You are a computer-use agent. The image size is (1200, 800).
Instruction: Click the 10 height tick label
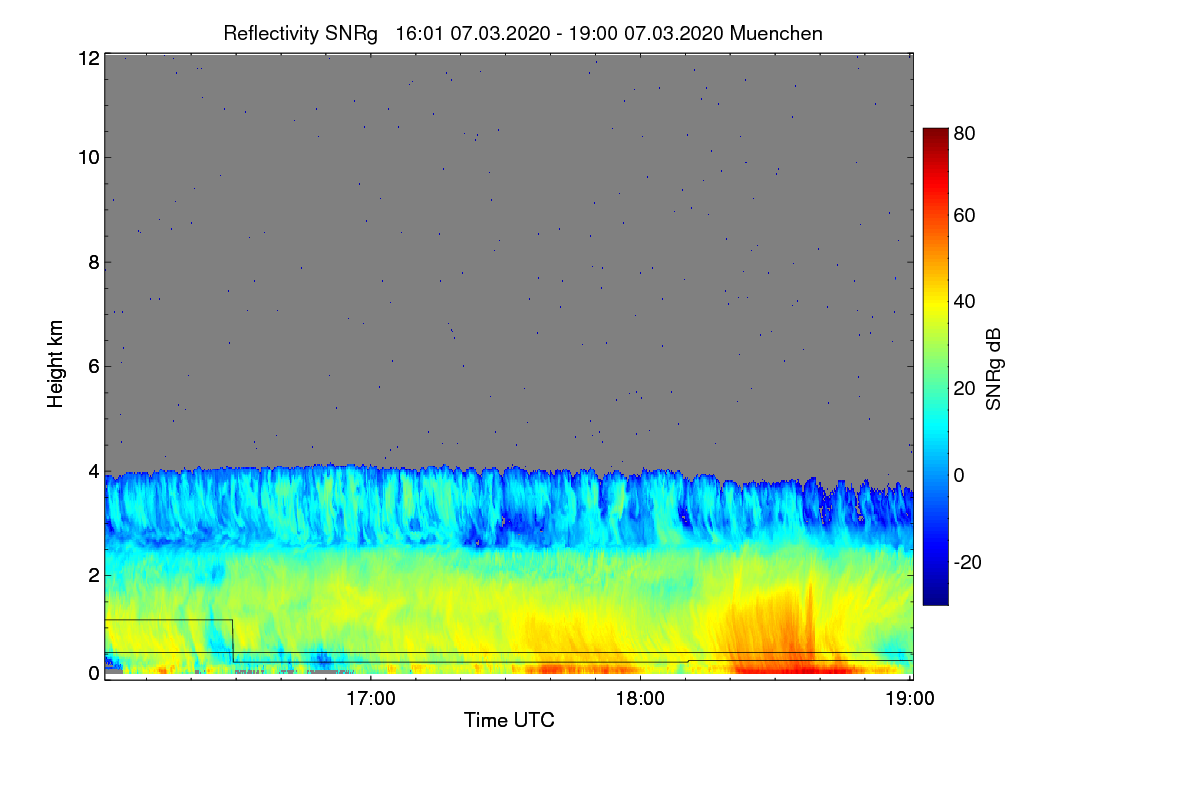(x=89, y=157)
